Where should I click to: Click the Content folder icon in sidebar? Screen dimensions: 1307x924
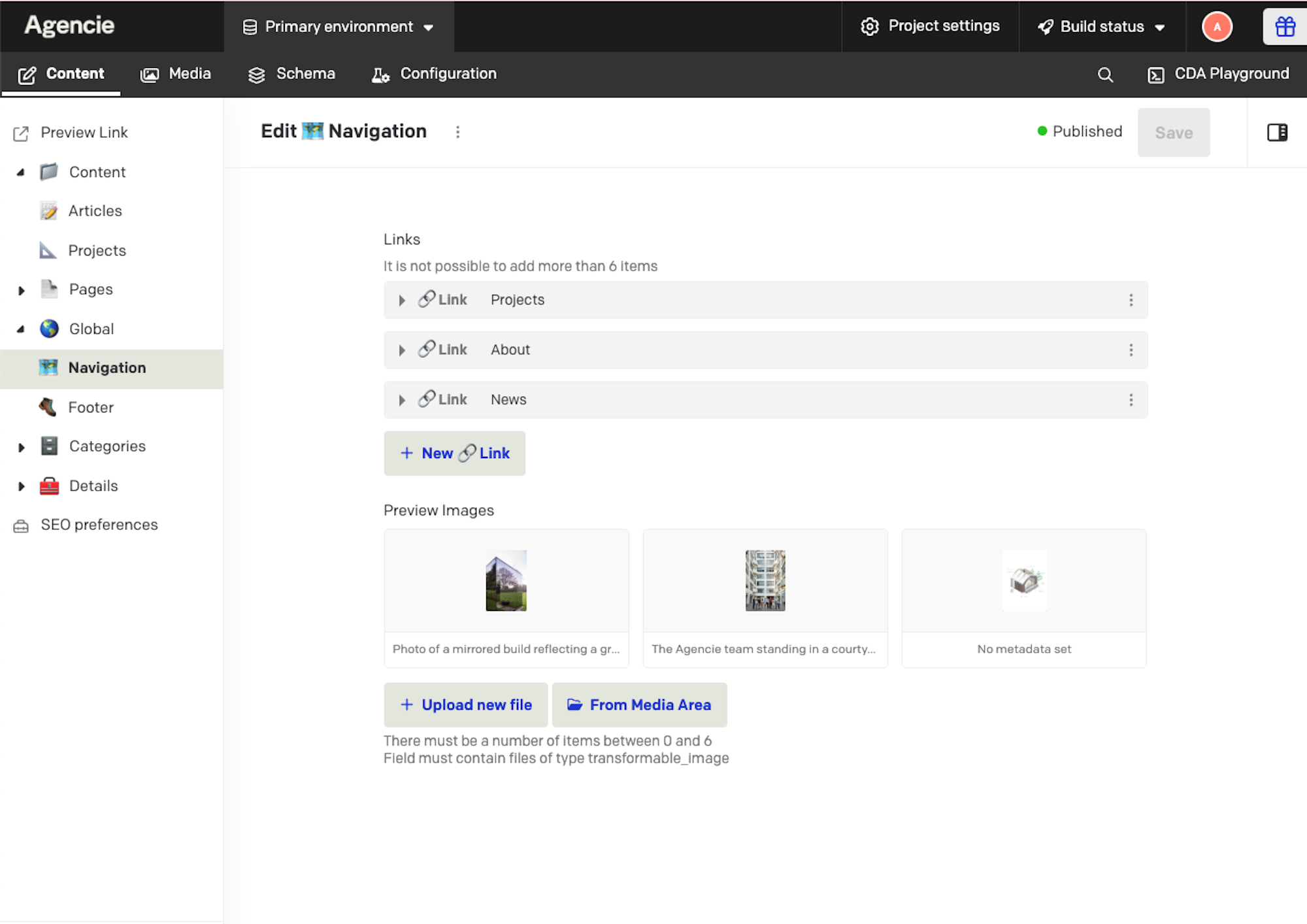click(x=49, y=172)
